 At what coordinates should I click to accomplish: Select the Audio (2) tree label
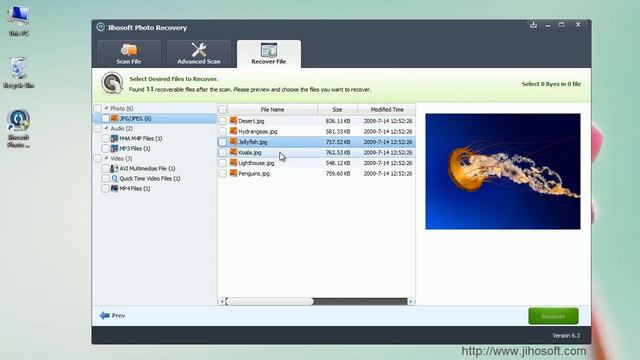(x=121, y=129)
